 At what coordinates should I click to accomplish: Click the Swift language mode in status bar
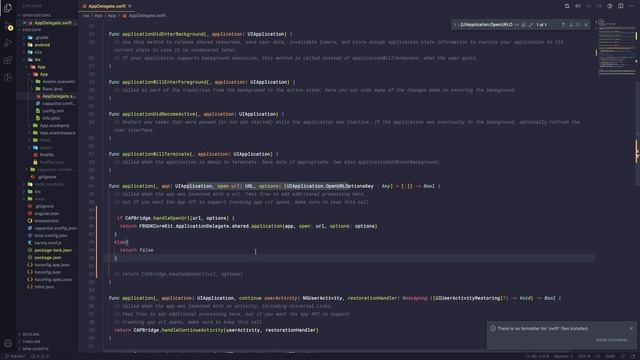pyautogui.click(x=610, y=356)
